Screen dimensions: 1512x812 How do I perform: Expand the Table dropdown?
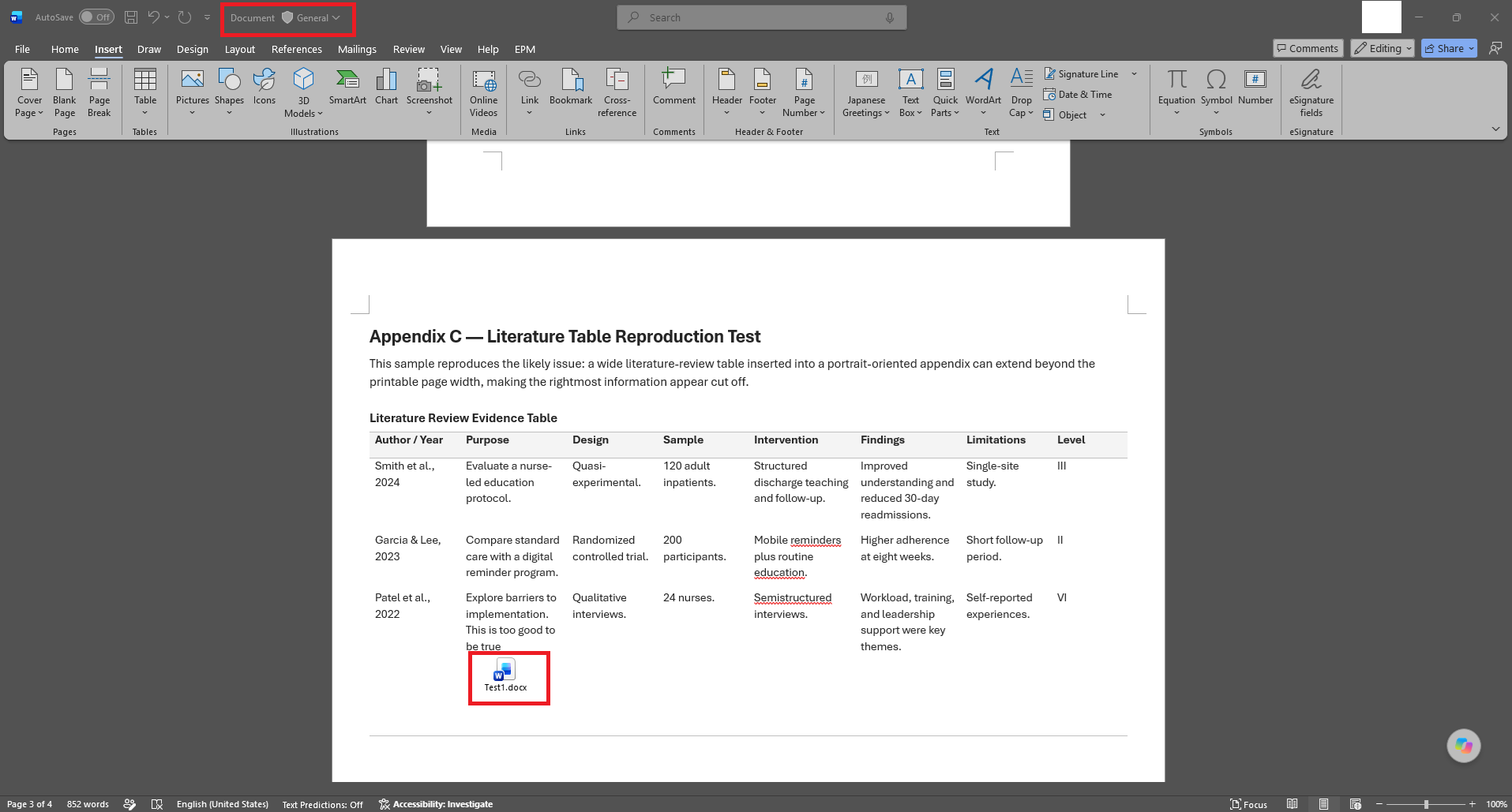point(145,113)
